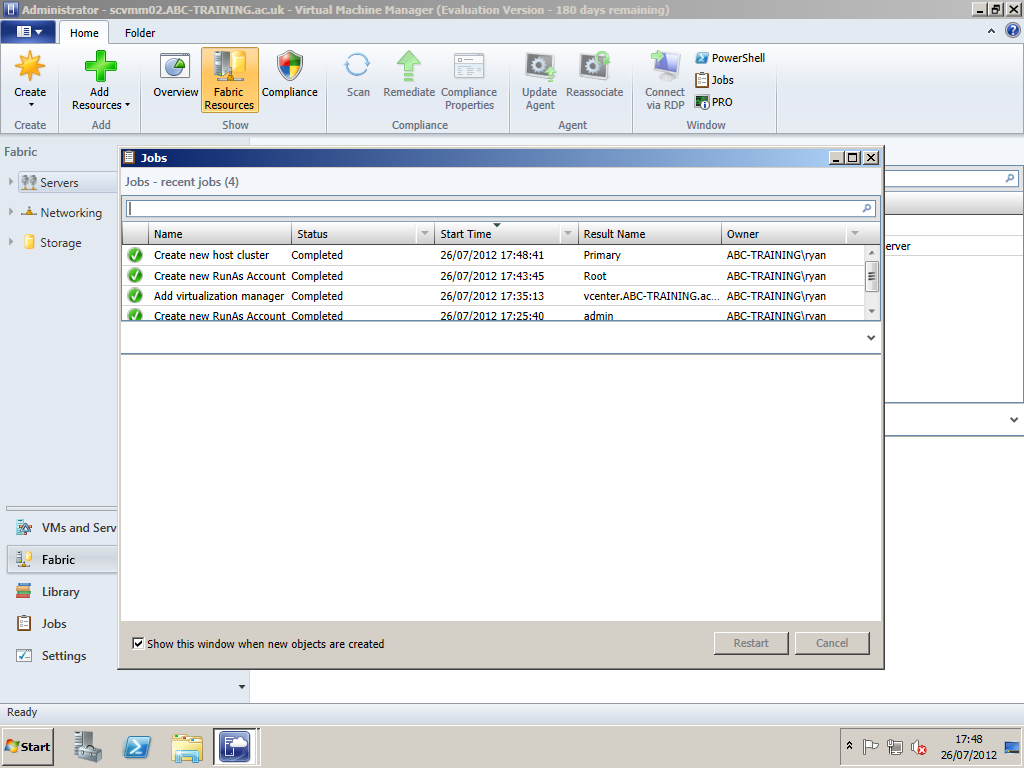Toggle 'Show this window when new objects are created'
The width and height of the screenshot is (1024, 768).
point(138,644)
